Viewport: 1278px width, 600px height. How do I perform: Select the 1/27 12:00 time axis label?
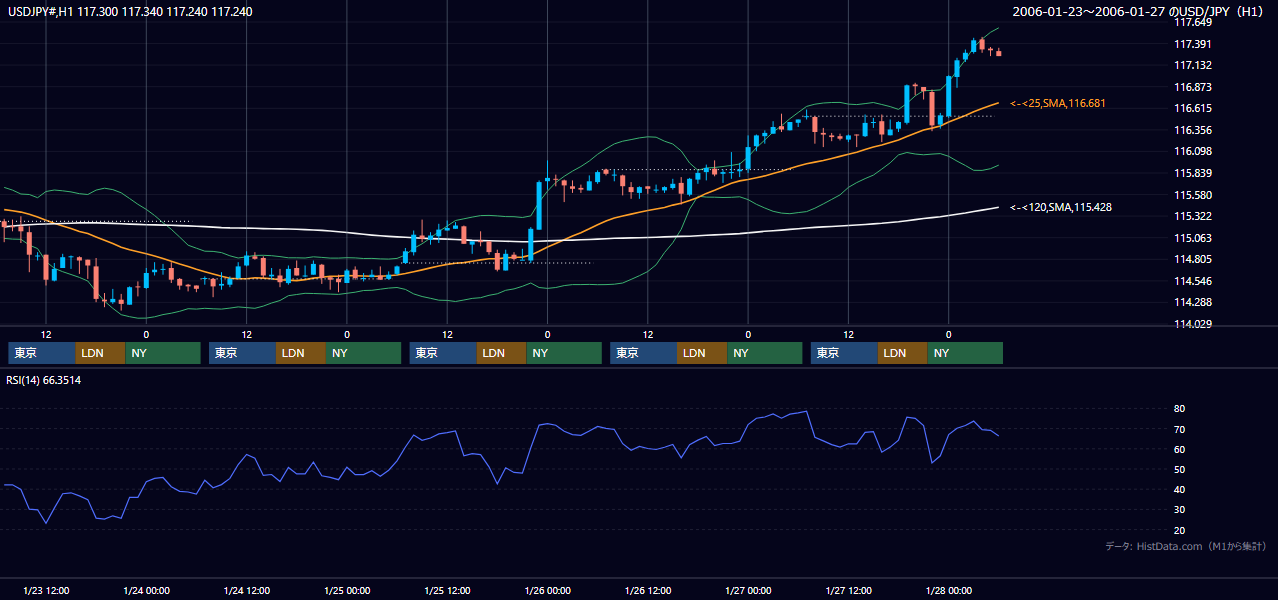click(x=848, y=590)
